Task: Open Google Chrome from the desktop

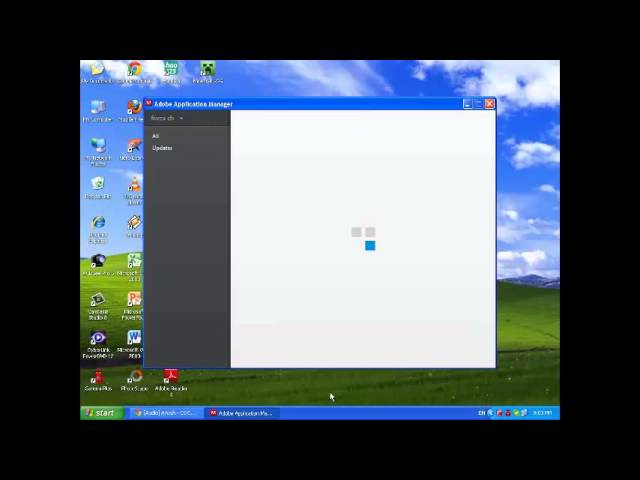Action: (135, 73)
